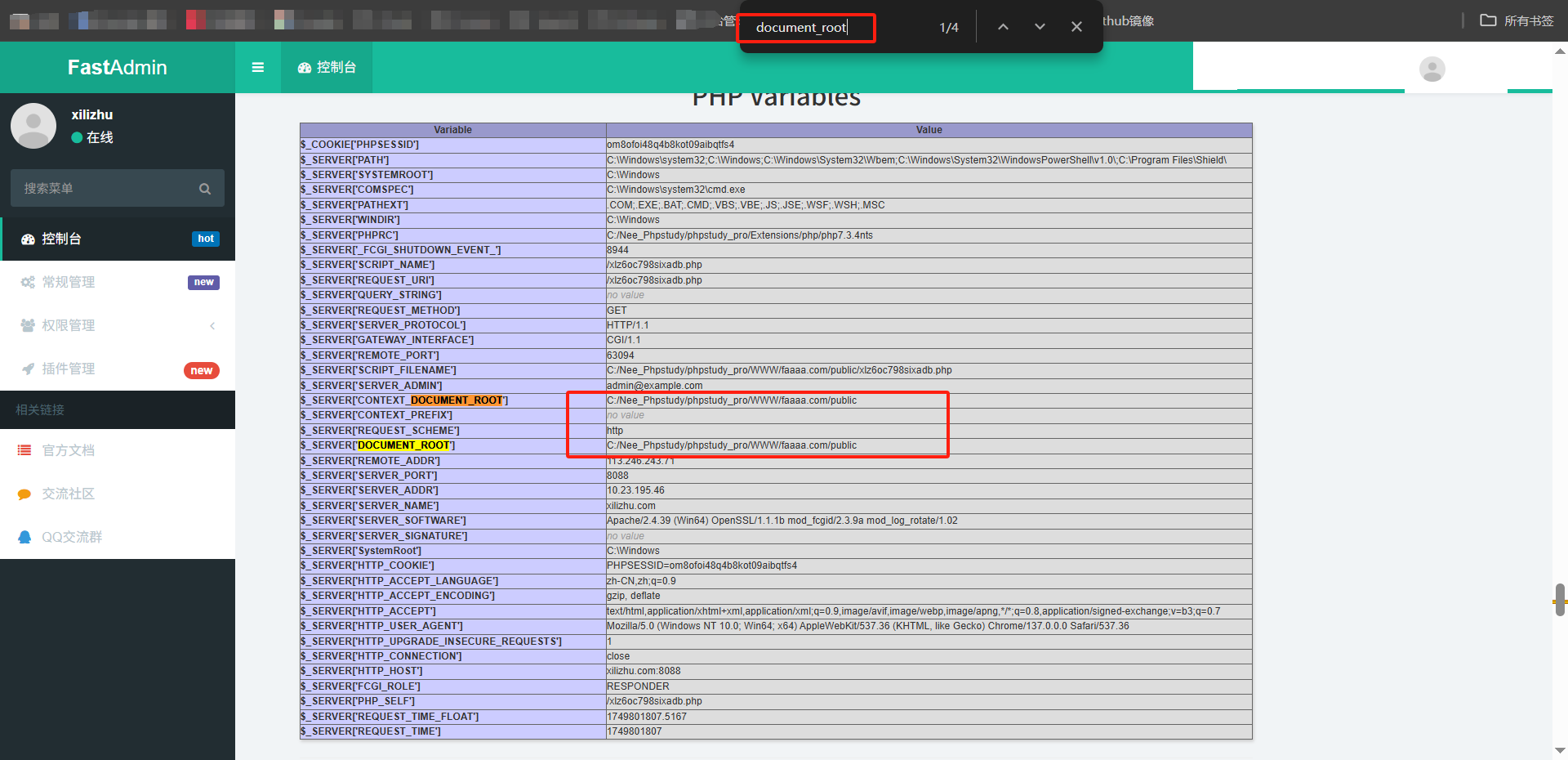Select the $_SERVER['REQUEST_TIME'] variable cell
This screenshot has height=760, width=1568.
[x=453, y=731]
